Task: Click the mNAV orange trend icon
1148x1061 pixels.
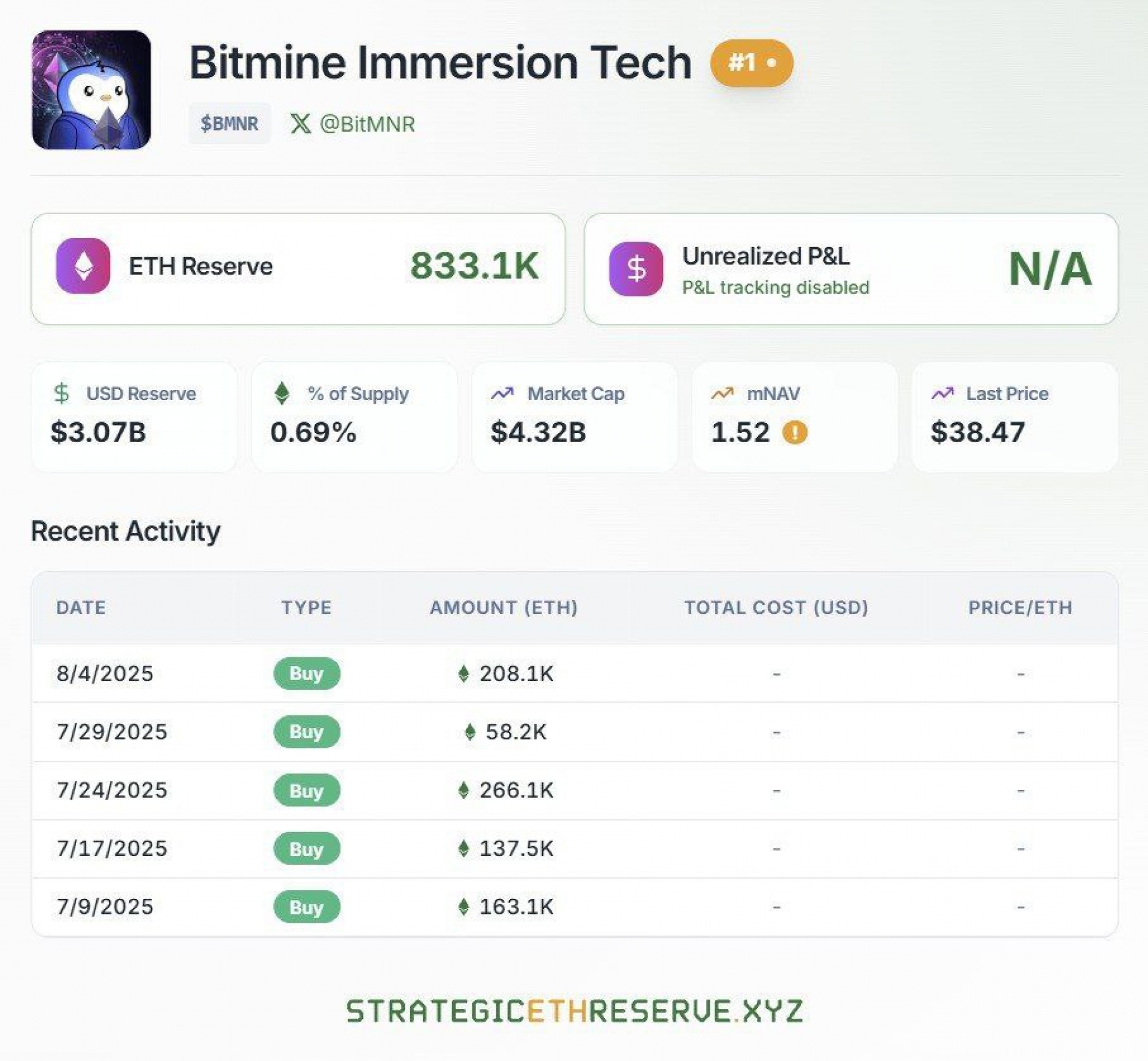Action: point(722,394)
